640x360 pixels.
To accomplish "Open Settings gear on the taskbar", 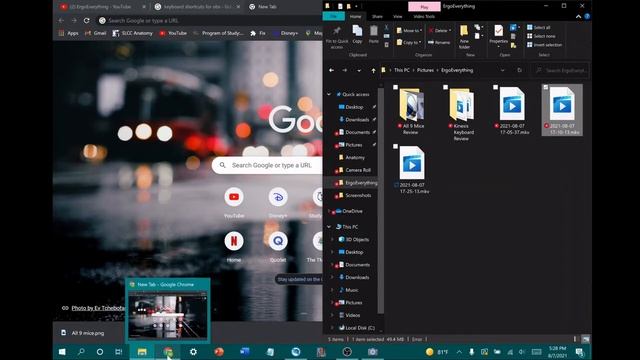I will (x=193, y=352).
